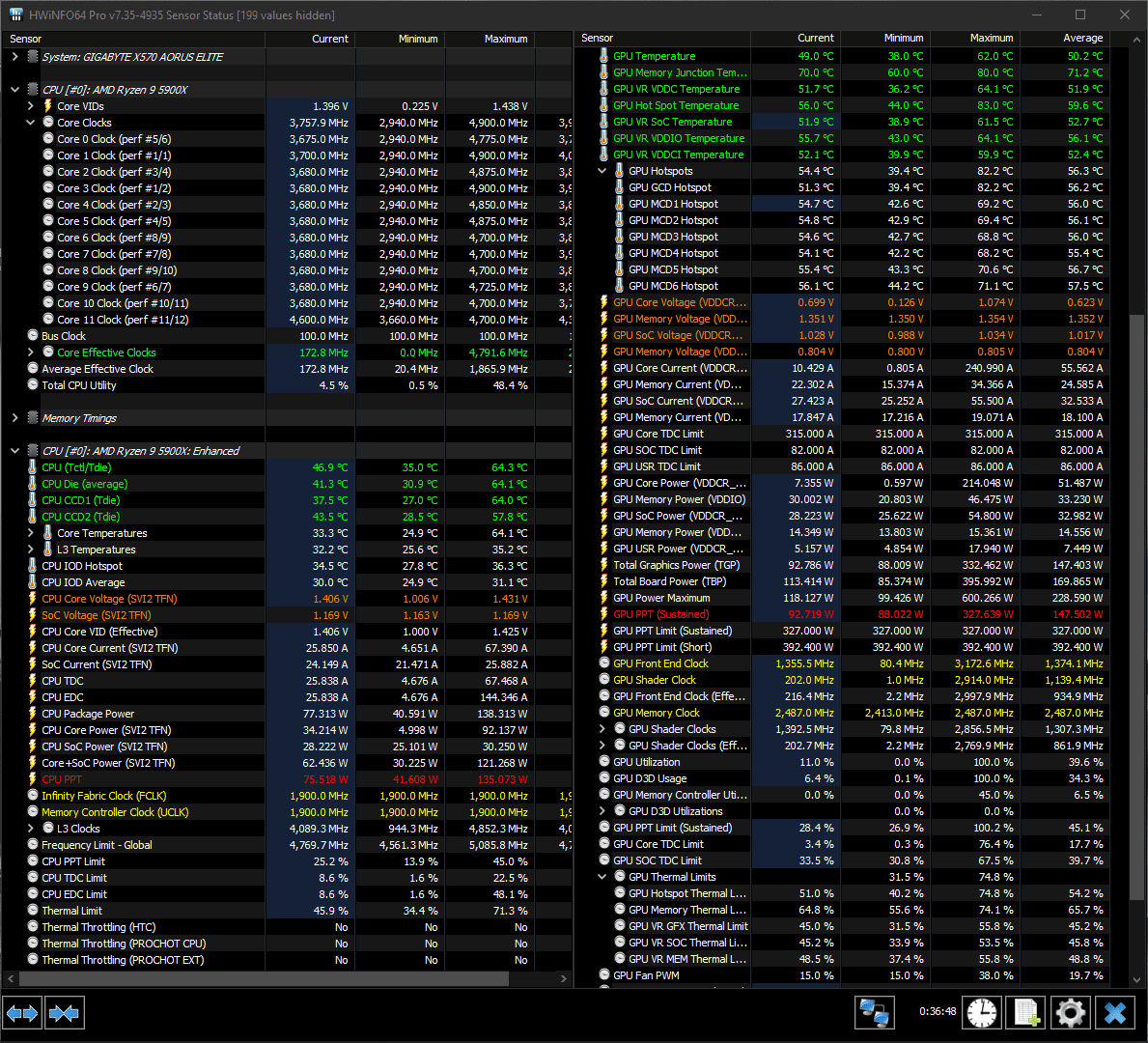Expand the System: GIGABYTE X570 AORUS ELITE node
Screen dimensions: 1148x1043
point(14,56)
